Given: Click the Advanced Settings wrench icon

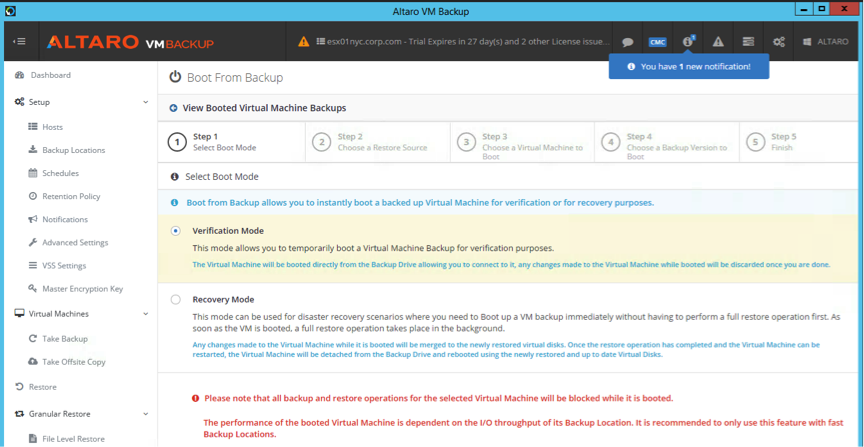Looking at the screenshot, I should click(x=33, y=243).
